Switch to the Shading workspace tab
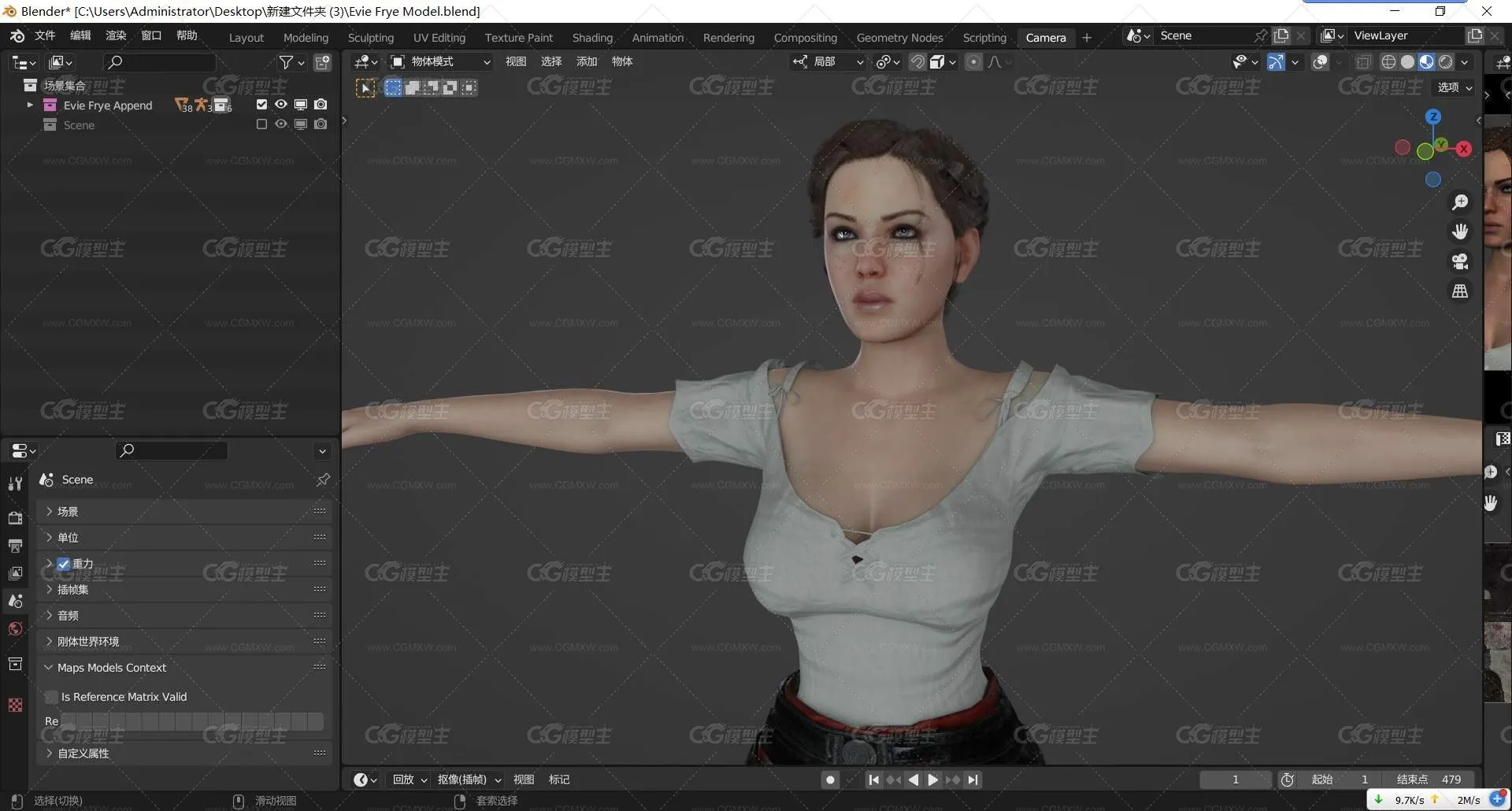 592,38
